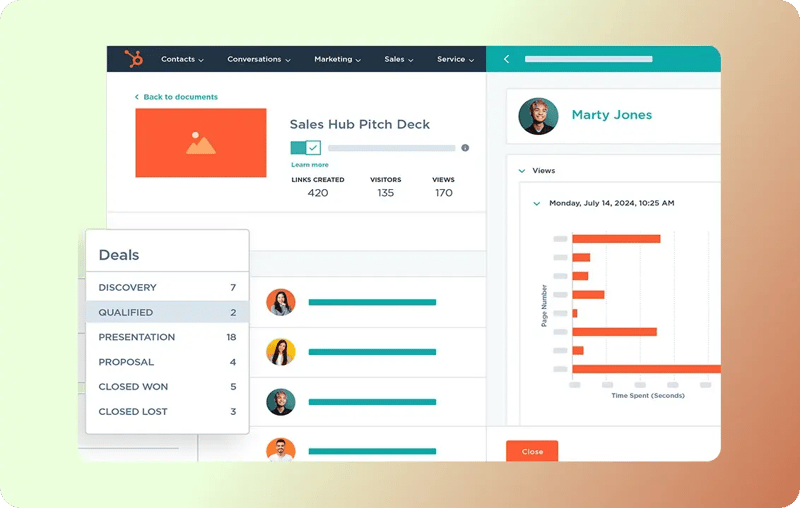The width and height of the screenshot is (800, 508).
Task: Open the Sales Hub Pitch Deck thumbnail
Action: [201, 143]
